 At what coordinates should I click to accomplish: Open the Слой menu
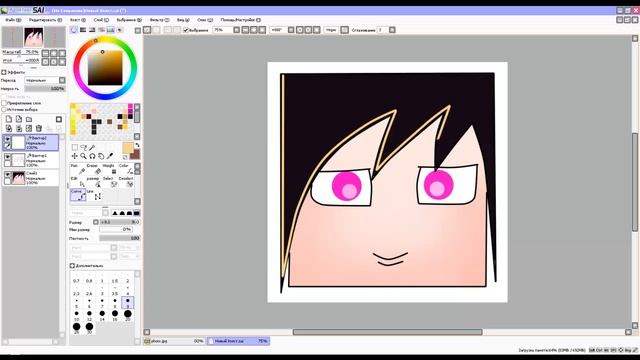[101, 20]
